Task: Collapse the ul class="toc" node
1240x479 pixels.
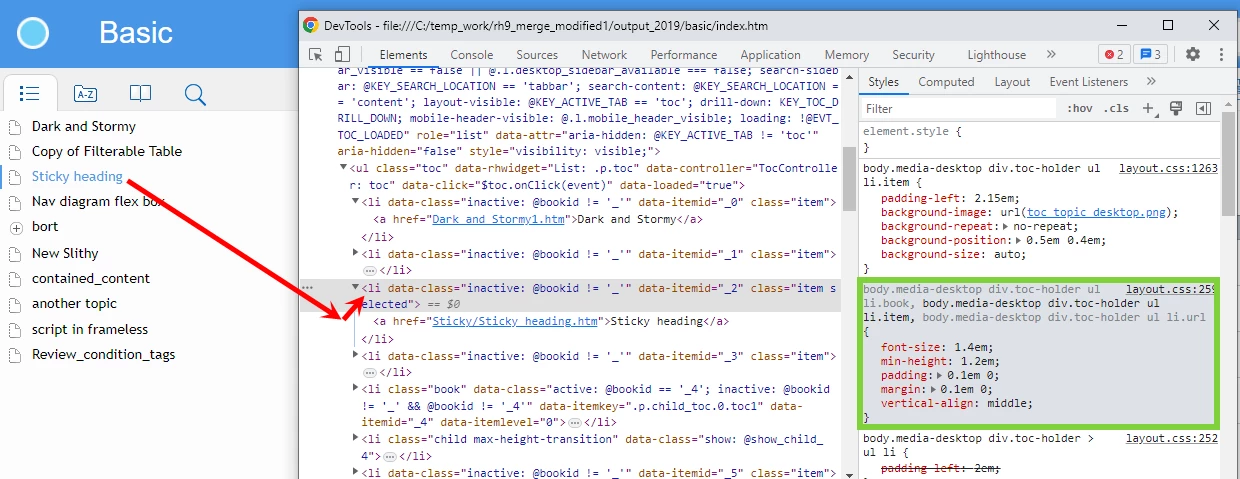Action: (x=344, y=168)
